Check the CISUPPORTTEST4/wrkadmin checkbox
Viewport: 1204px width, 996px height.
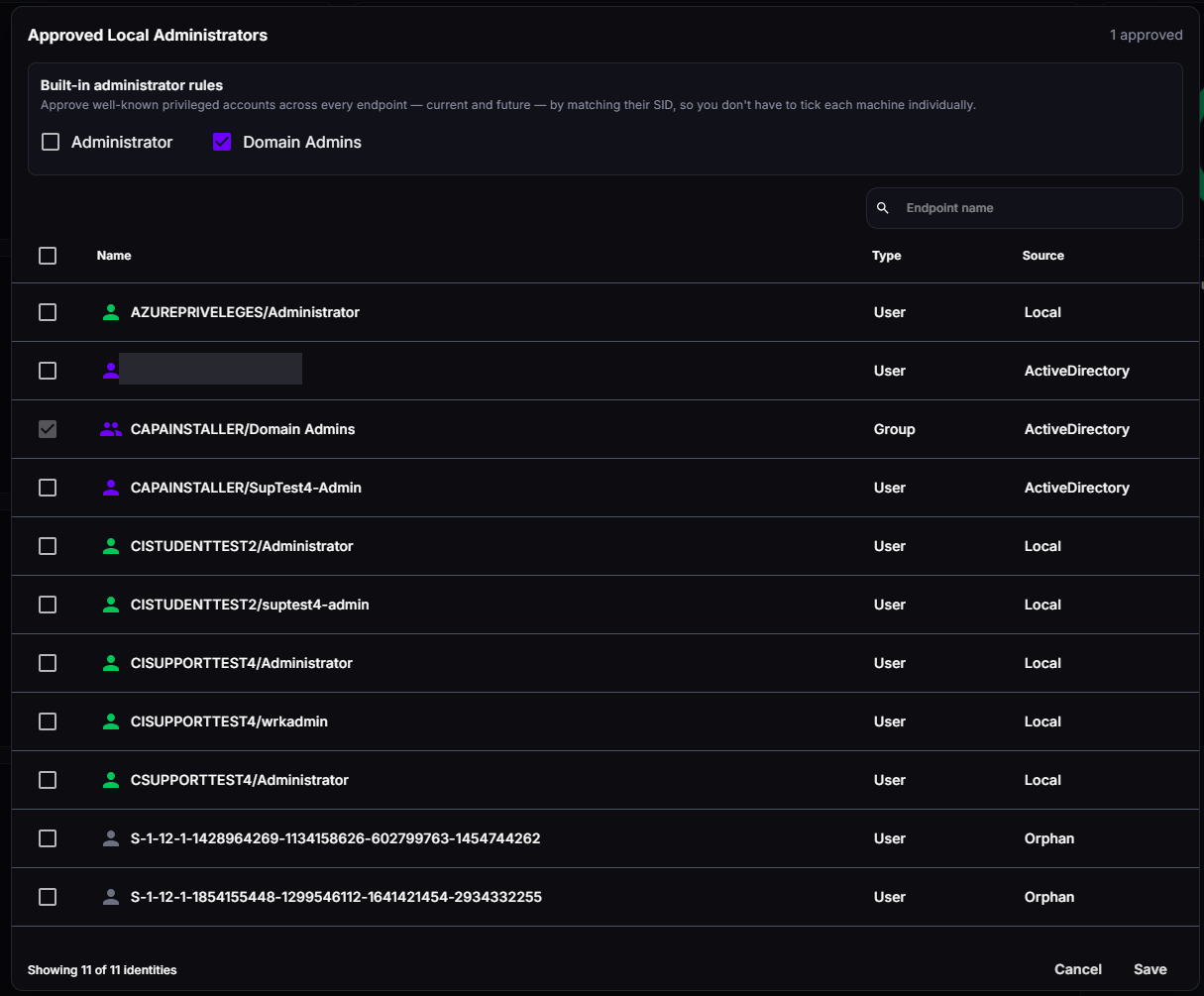[48, 721]
